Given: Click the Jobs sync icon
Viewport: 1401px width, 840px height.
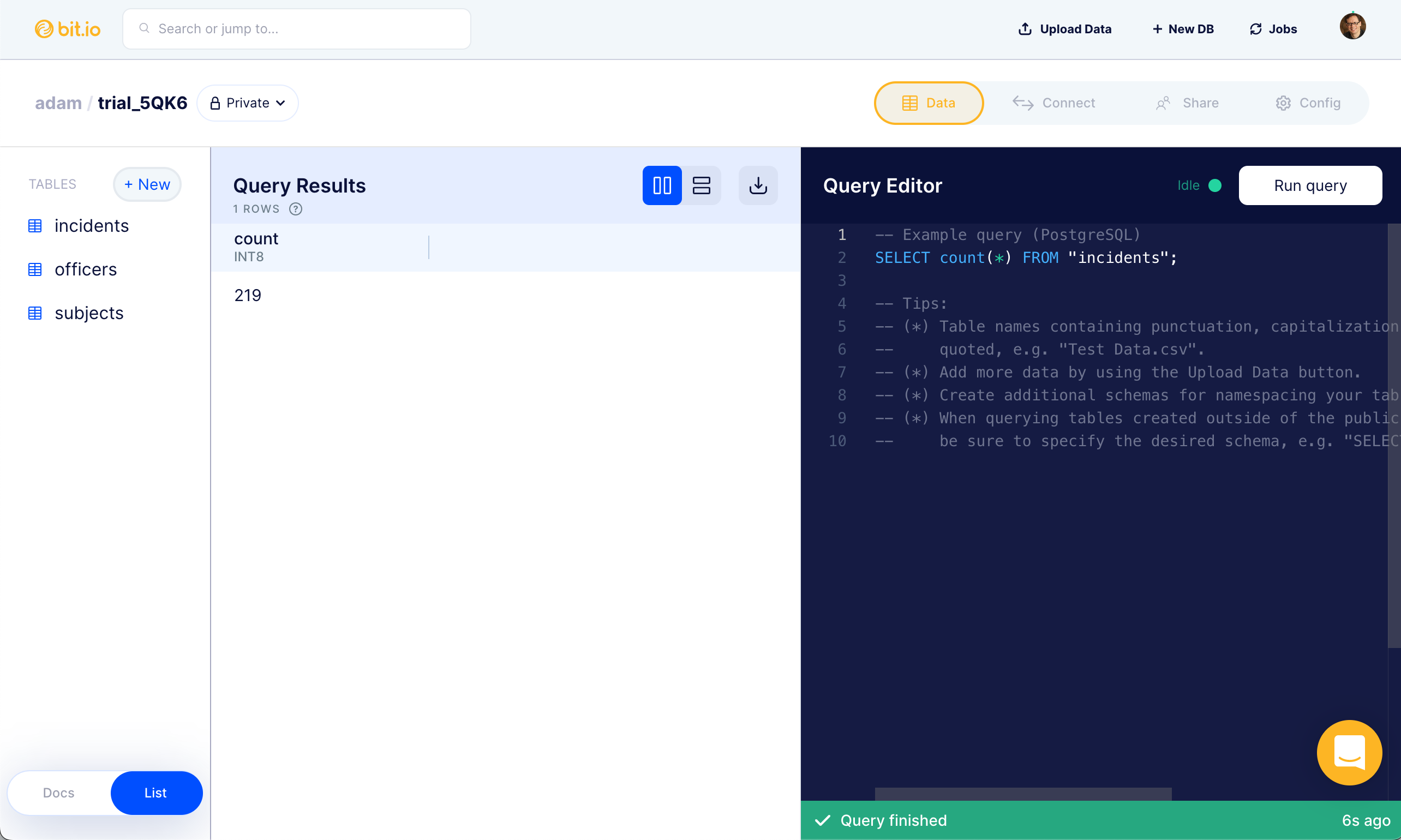Looking at the screenshot, I should point(1255,28).
